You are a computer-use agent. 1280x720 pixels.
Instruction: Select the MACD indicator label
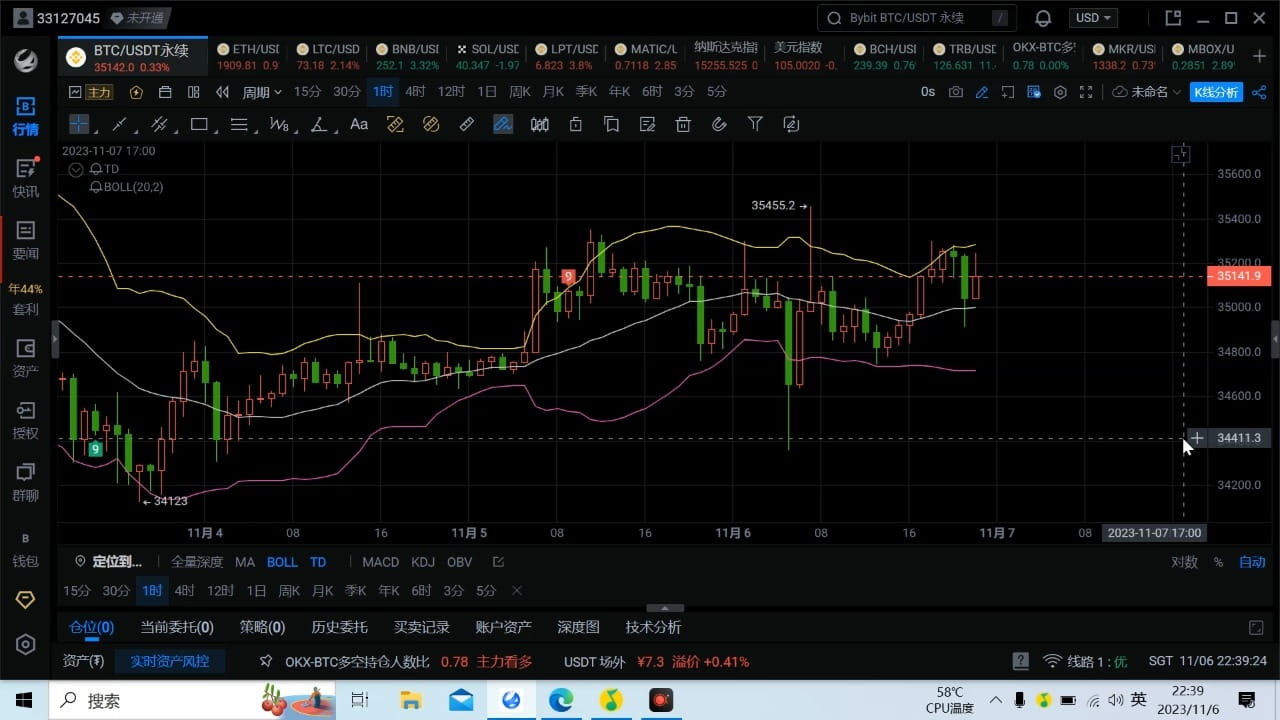[x=380, y=562]
